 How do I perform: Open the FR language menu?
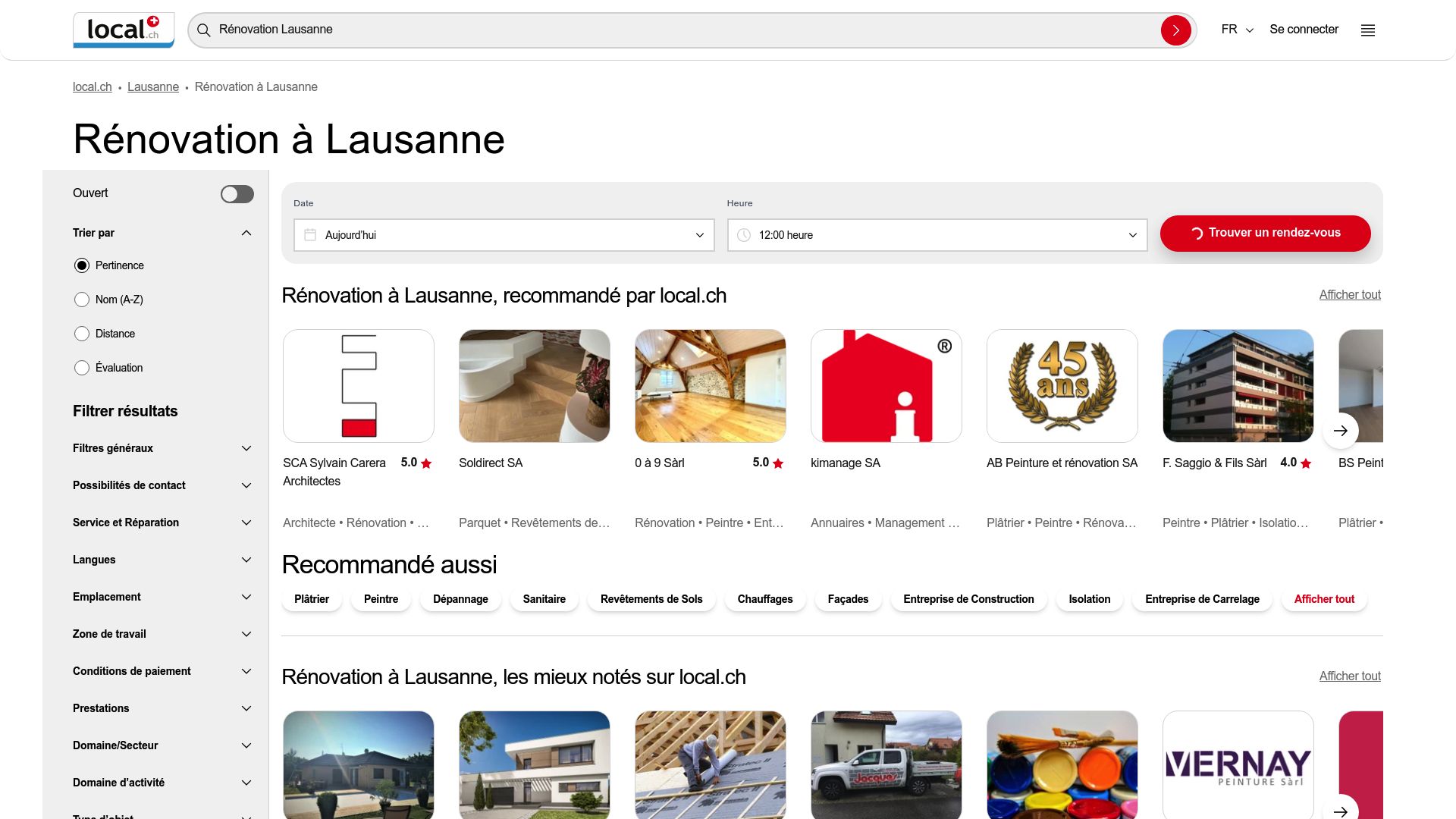coord(1235,30)
